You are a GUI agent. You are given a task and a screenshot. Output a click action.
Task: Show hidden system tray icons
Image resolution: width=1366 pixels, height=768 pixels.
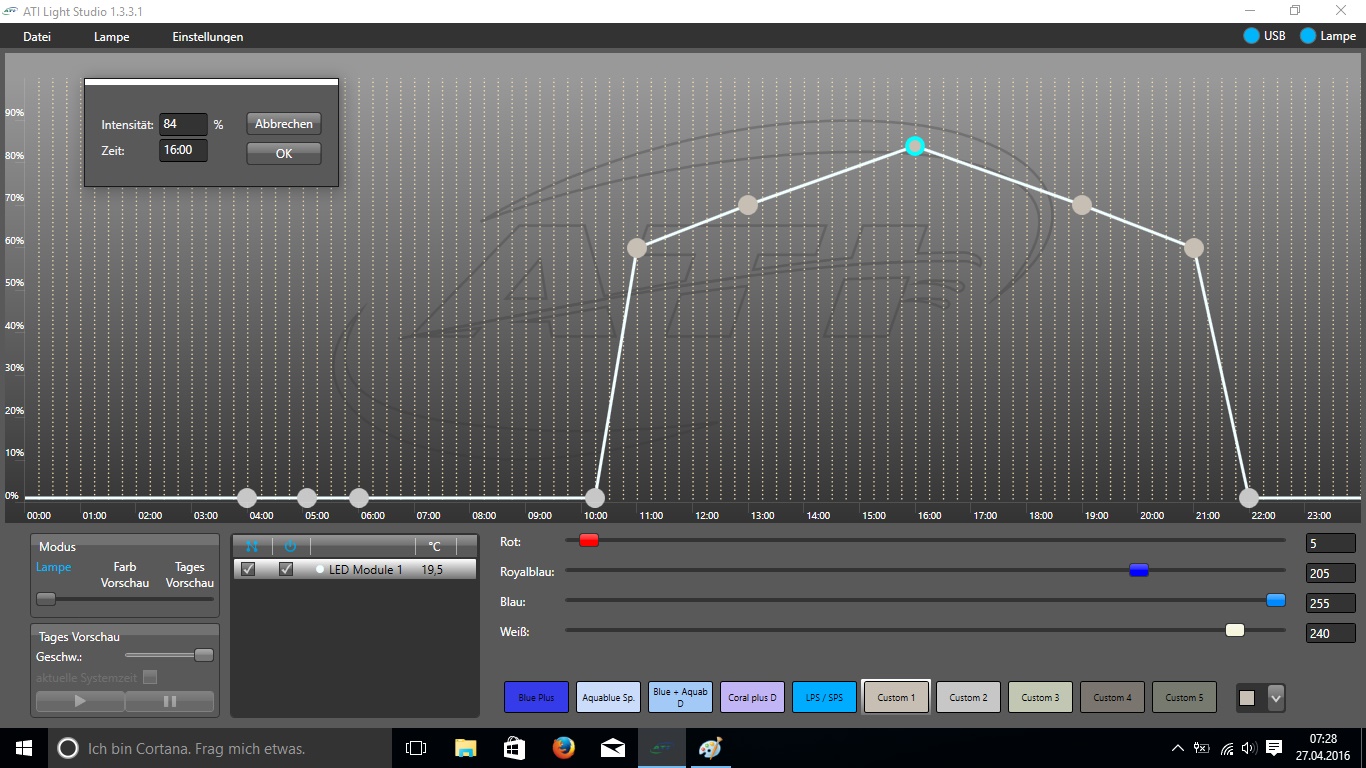click(x=1178, y=748)
